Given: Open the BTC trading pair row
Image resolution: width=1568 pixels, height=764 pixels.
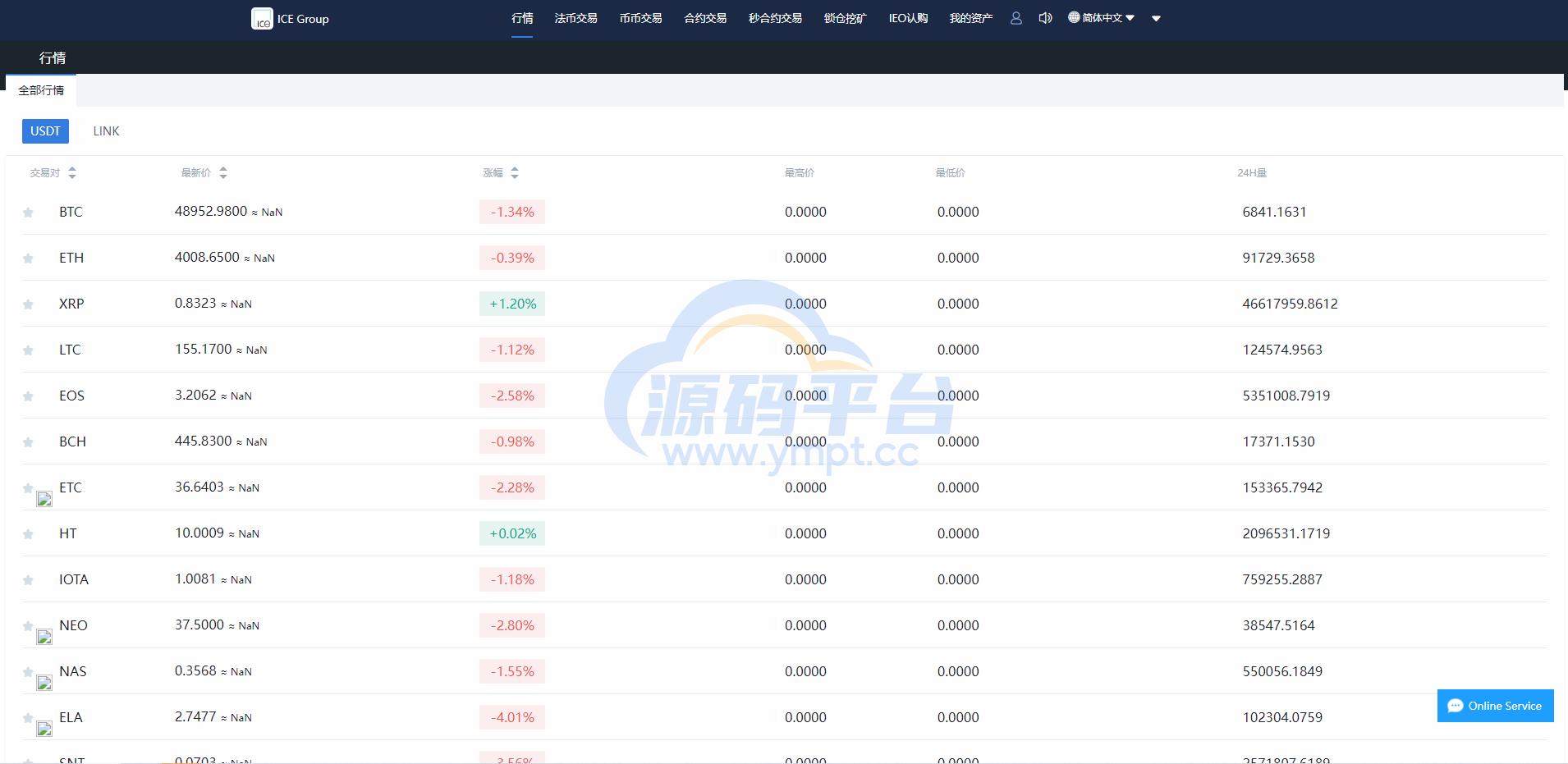Looking at the screenshot, I should 784,212.
